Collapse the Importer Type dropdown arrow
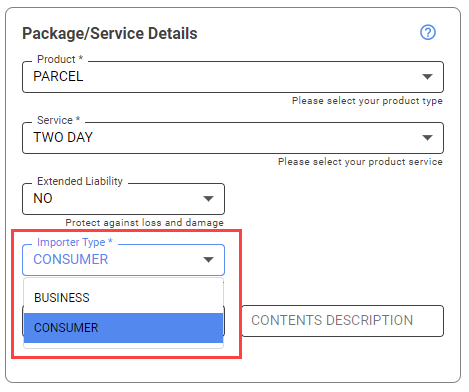Image resolution: width=469 pixels, height=392 pixels. point(208,260)
